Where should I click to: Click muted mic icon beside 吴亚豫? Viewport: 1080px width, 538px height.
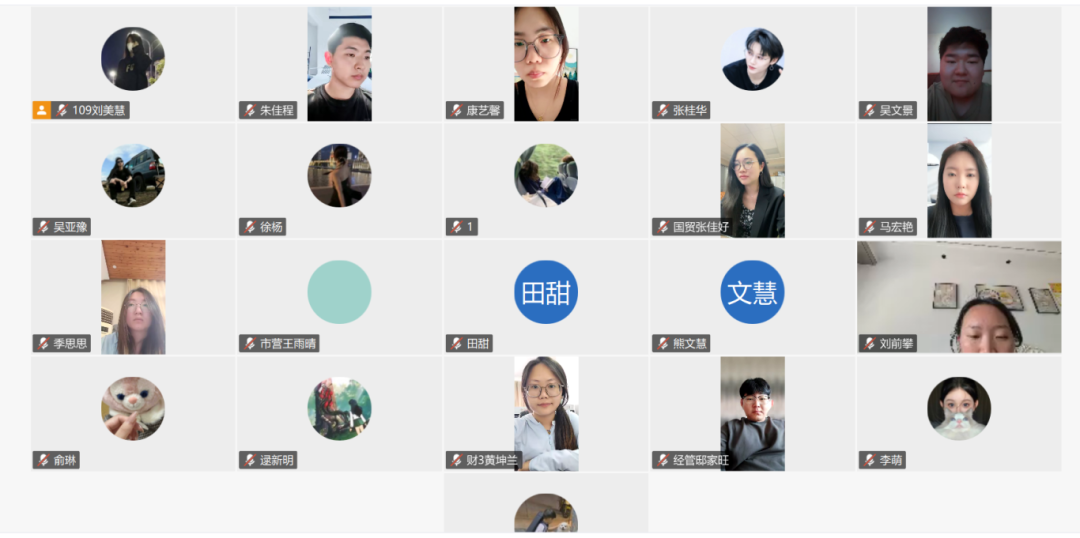coord(43,227)
